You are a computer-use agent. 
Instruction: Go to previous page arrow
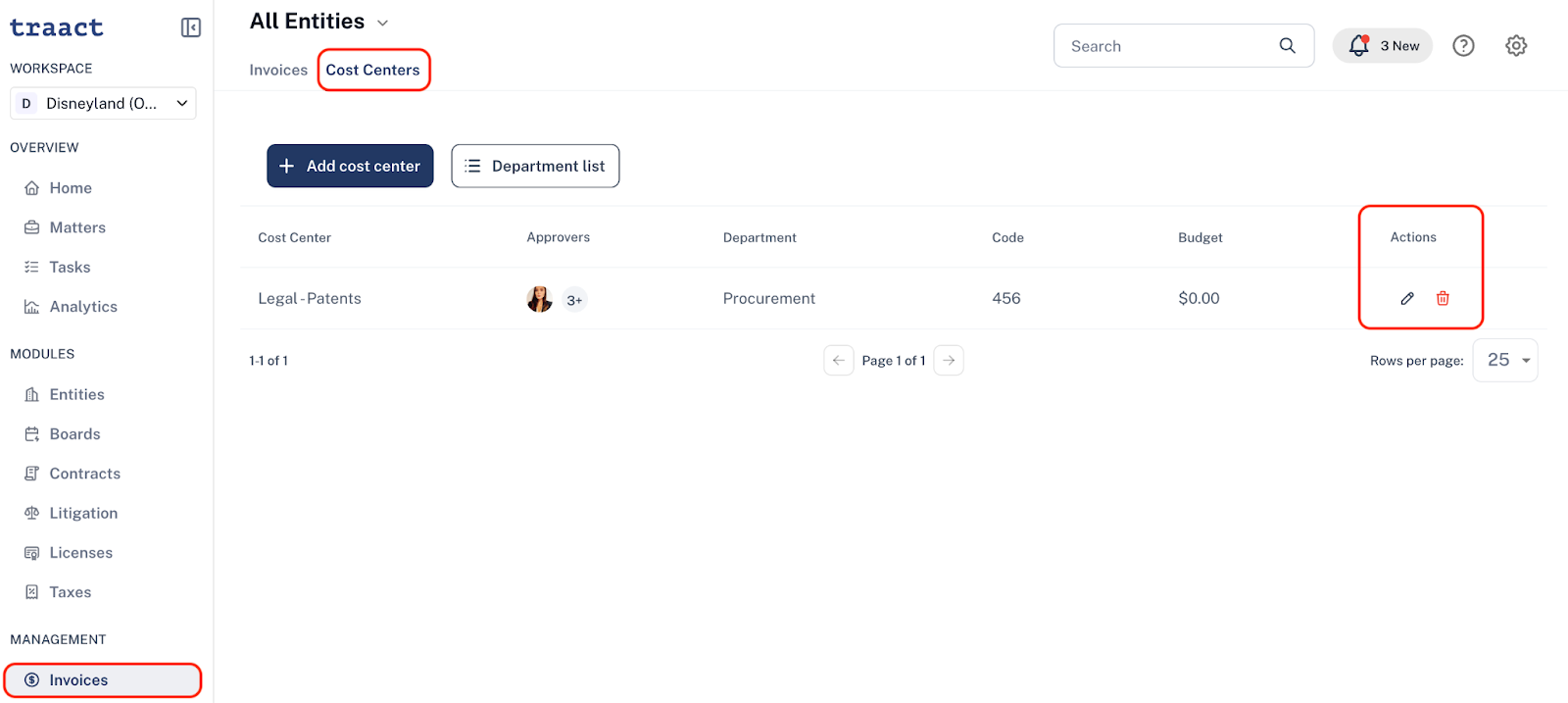pyautogui.click(x=839, y=361)
